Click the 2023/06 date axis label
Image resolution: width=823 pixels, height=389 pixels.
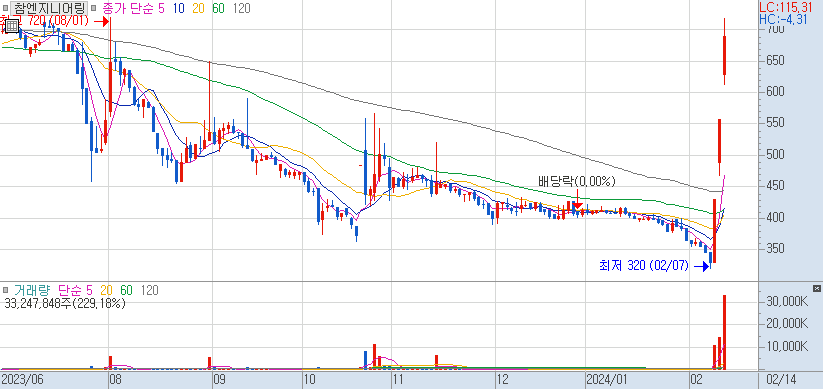[x=22, y=379]
